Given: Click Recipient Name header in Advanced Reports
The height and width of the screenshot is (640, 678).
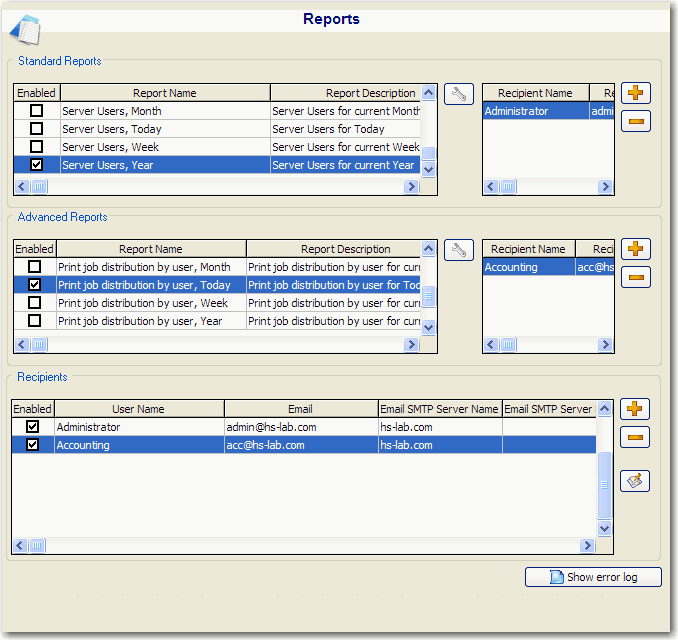Looking at the screenshot, I should pyautogui.click(x=529, y=249).
